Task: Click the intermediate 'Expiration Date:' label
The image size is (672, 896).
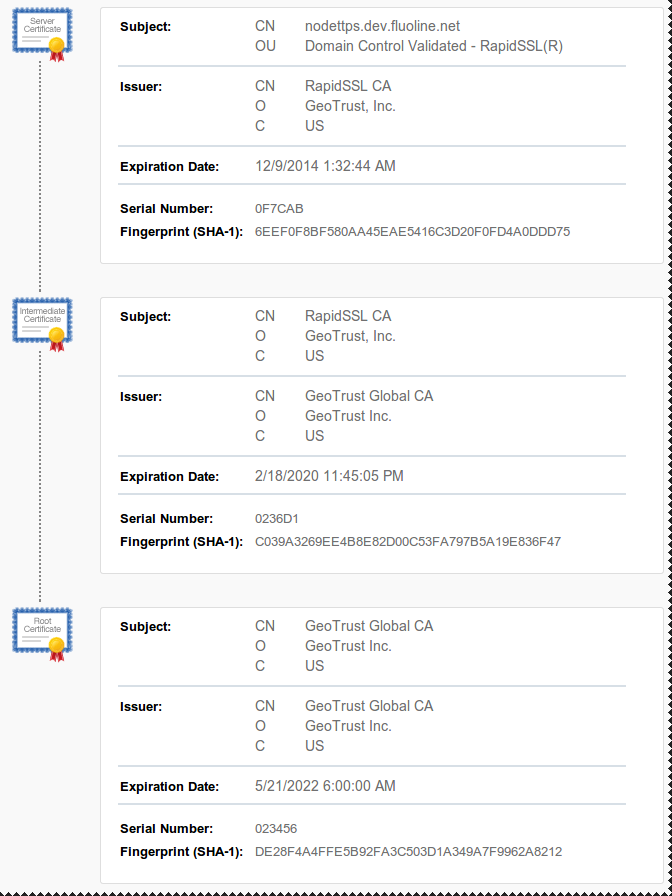Action: click(170, 477)
